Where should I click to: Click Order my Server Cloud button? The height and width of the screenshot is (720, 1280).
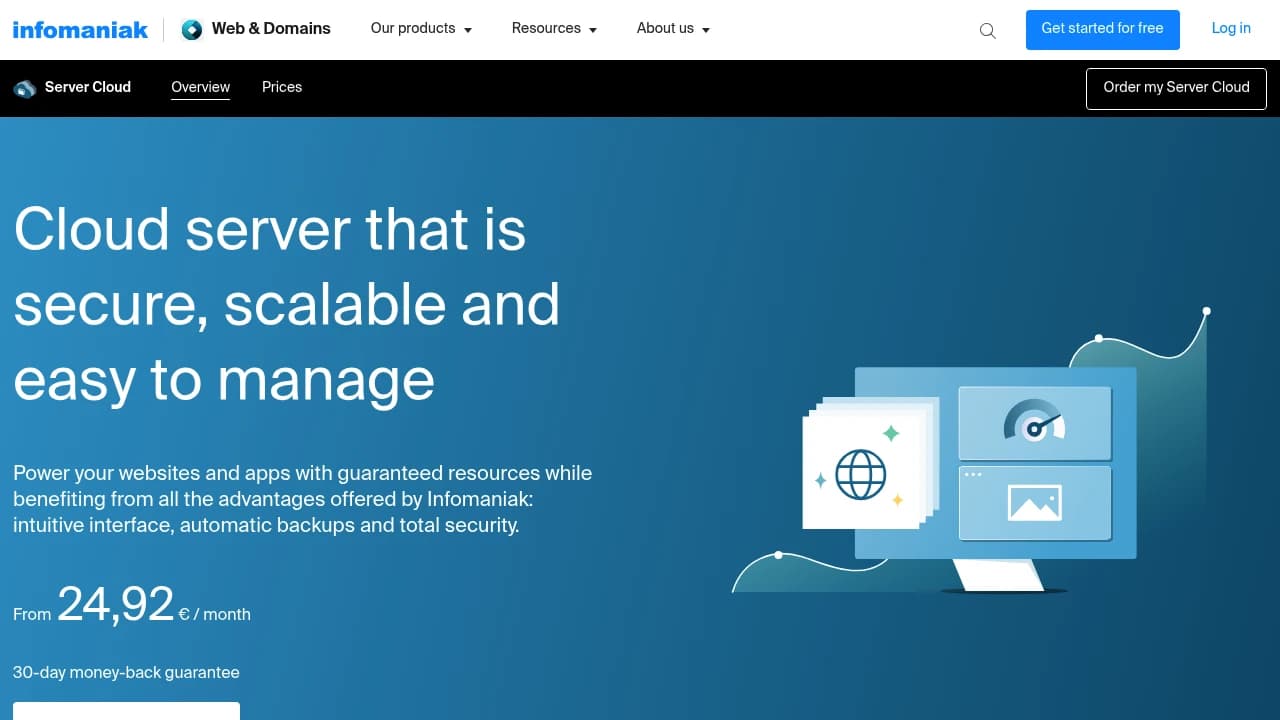point(1176,88)
